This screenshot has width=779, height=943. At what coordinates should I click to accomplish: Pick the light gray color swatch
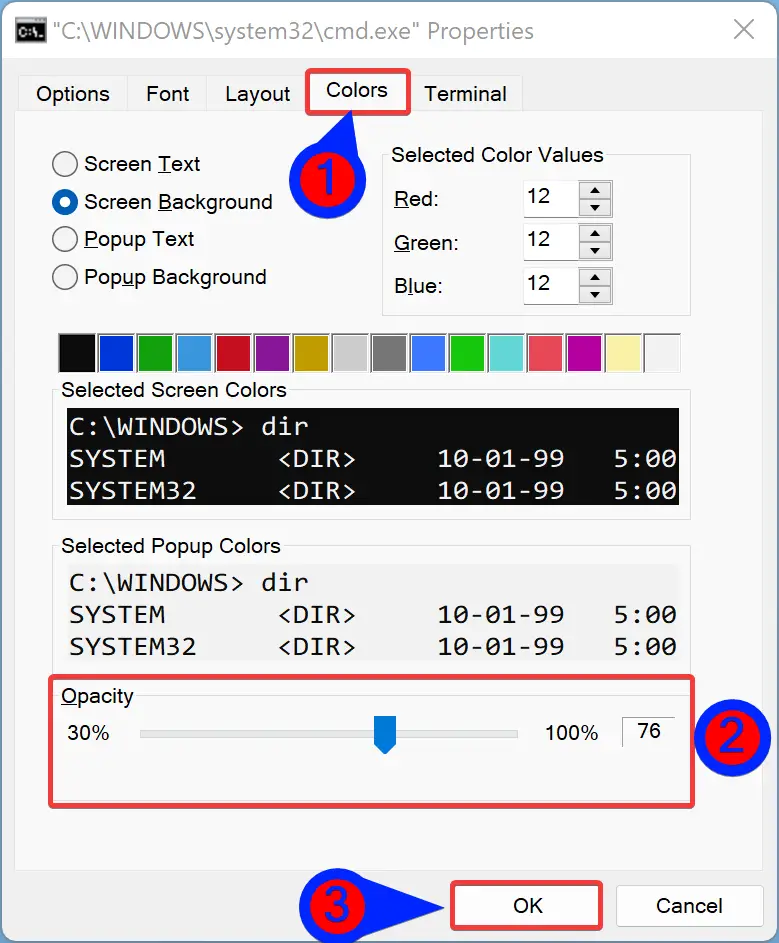[350, 353]
